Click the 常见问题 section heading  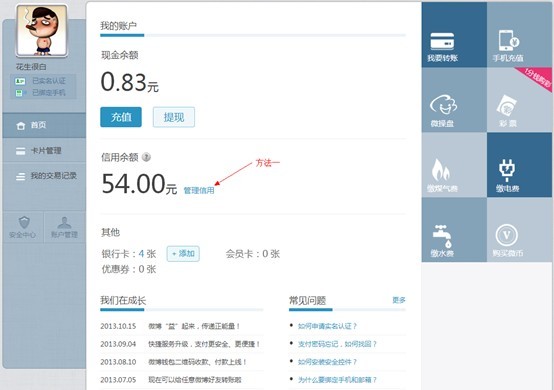pos(307,301)
